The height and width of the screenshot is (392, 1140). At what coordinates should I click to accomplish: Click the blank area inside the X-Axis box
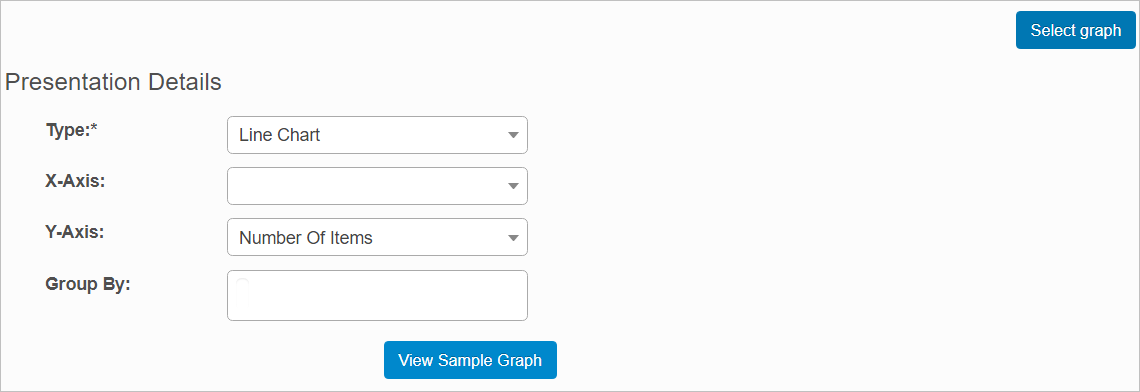(x=364, y=186)
